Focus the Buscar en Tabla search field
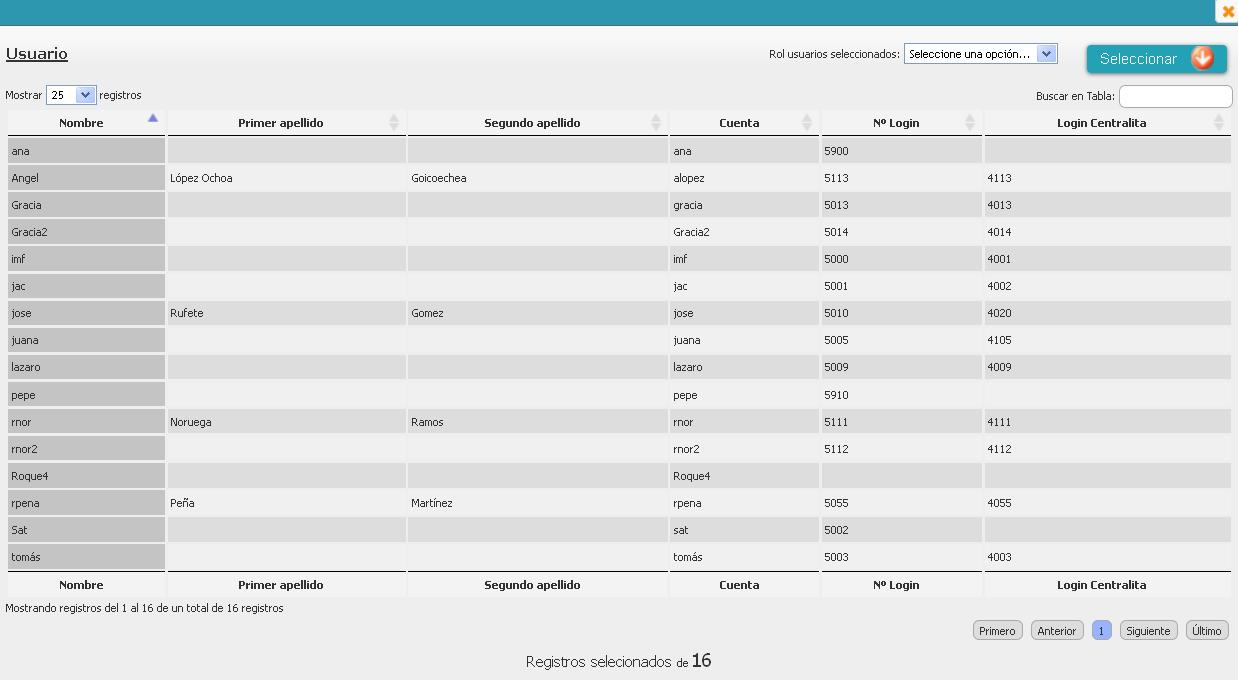Viewport: 1238px width, 680px height. tap(1175, 96)
